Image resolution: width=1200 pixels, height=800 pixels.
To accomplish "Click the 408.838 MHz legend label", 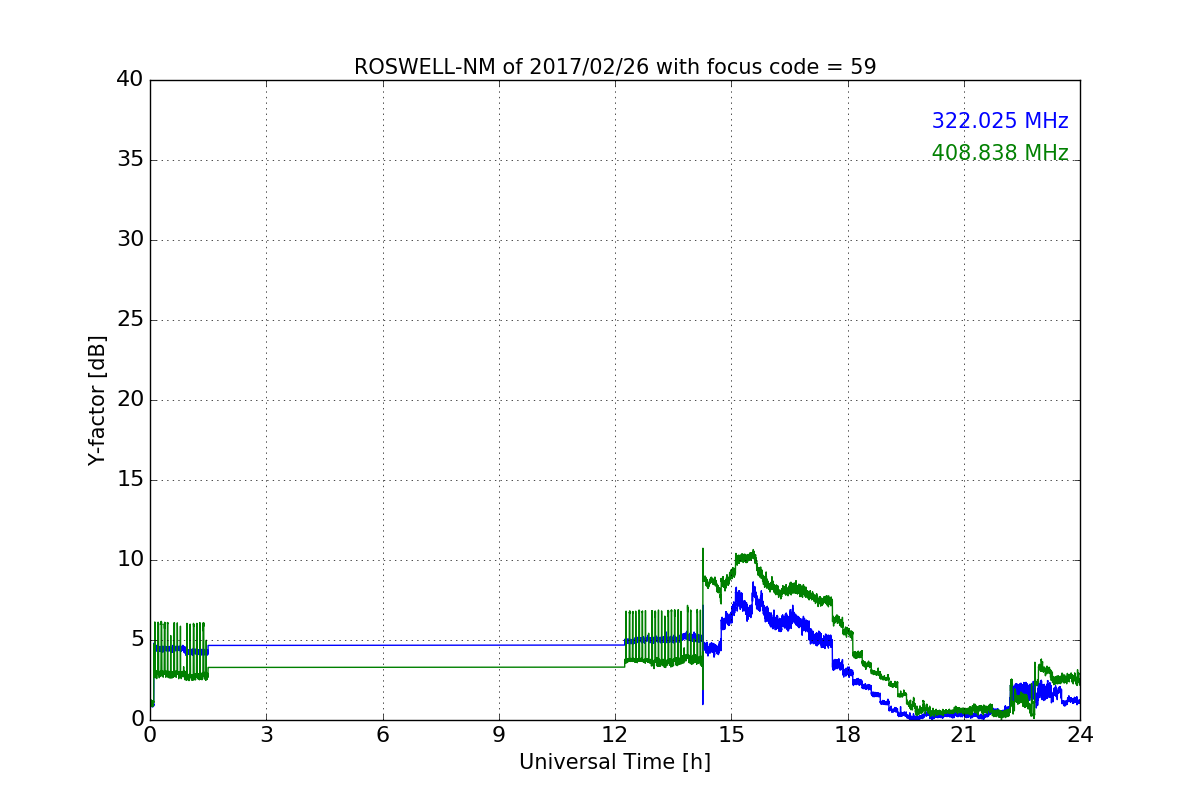I will click(x=1000, y=153).
